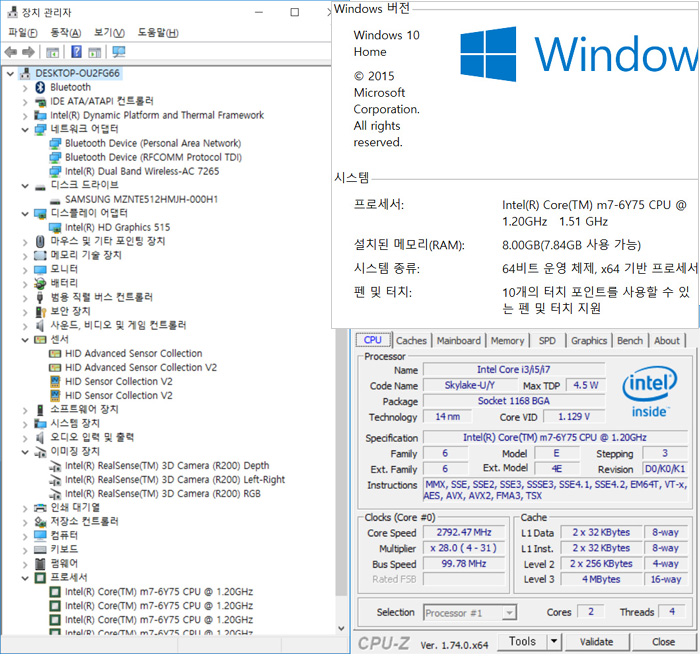
Task: Click the Close button in CPU-Z
Action: pyautogui.click(x=663, y=642)
